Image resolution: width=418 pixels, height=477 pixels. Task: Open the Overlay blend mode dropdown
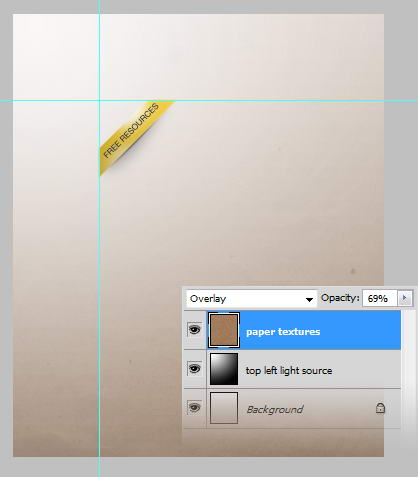click(252, 298)
